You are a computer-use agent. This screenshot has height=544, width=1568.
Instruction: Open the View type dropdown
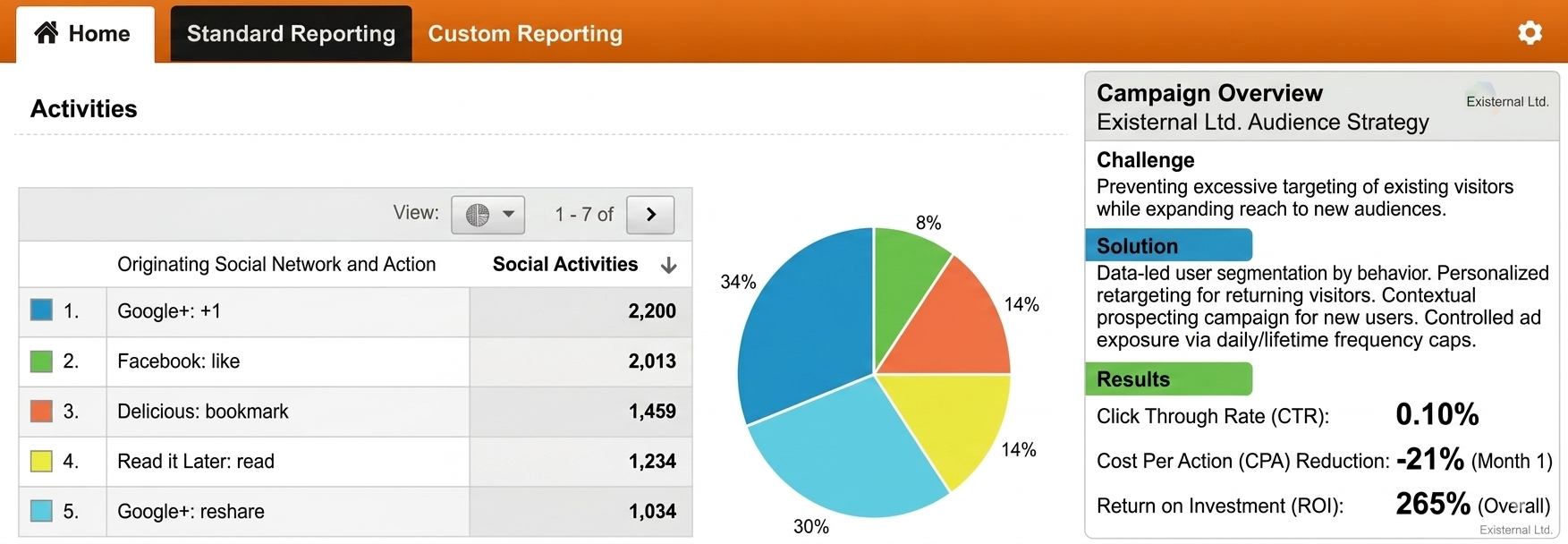[487, 215]
